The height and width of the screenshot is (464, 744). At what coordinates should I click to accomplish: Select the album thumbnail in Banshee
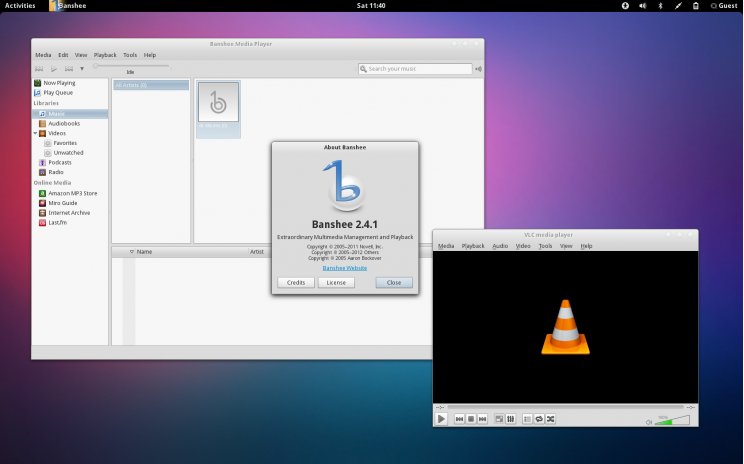tap(218, 102)
